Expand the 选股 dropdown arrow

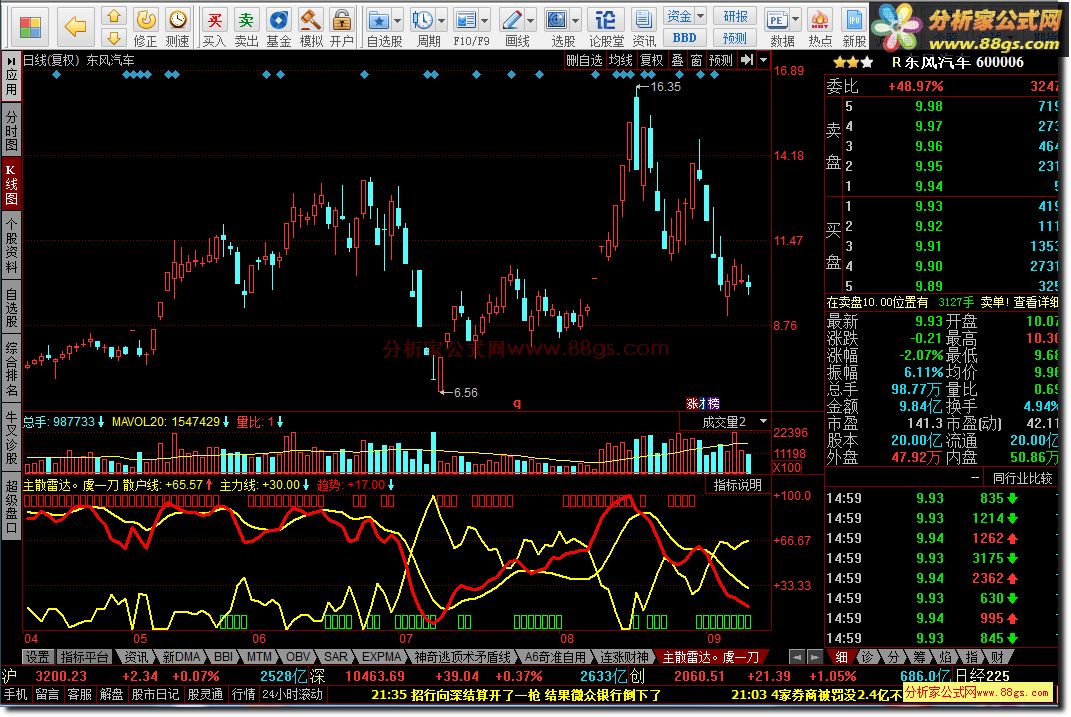coord(576,21)
